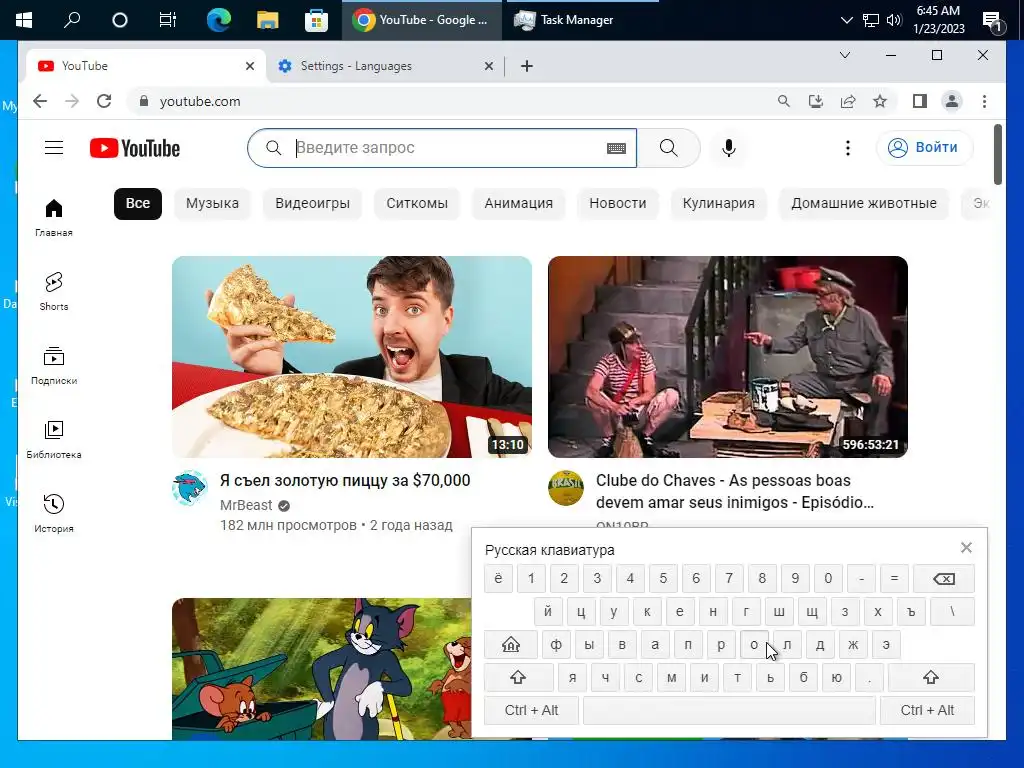Image resolution: width=1024 pixels, height=768 pixels.
Task: Open a new tab with plus button
Action: click(527, 66)
